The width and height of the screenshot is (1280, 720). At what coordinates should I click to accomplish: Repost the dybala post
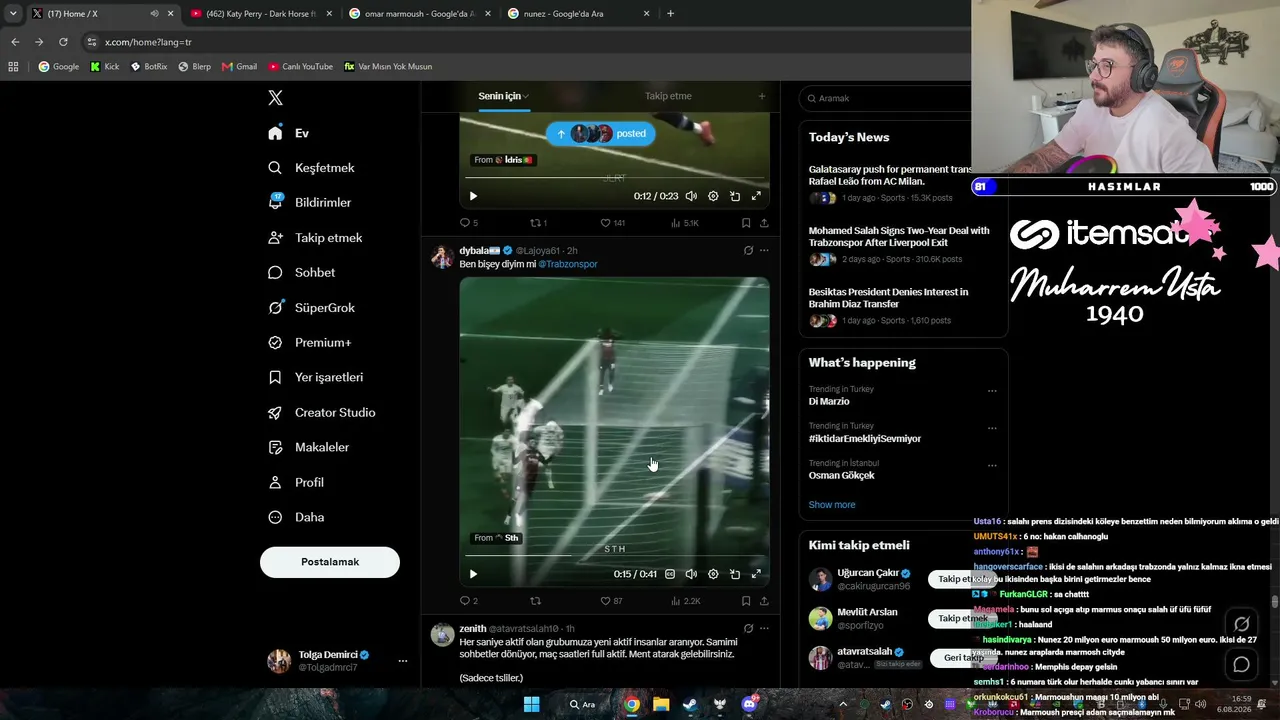[535, 601]
